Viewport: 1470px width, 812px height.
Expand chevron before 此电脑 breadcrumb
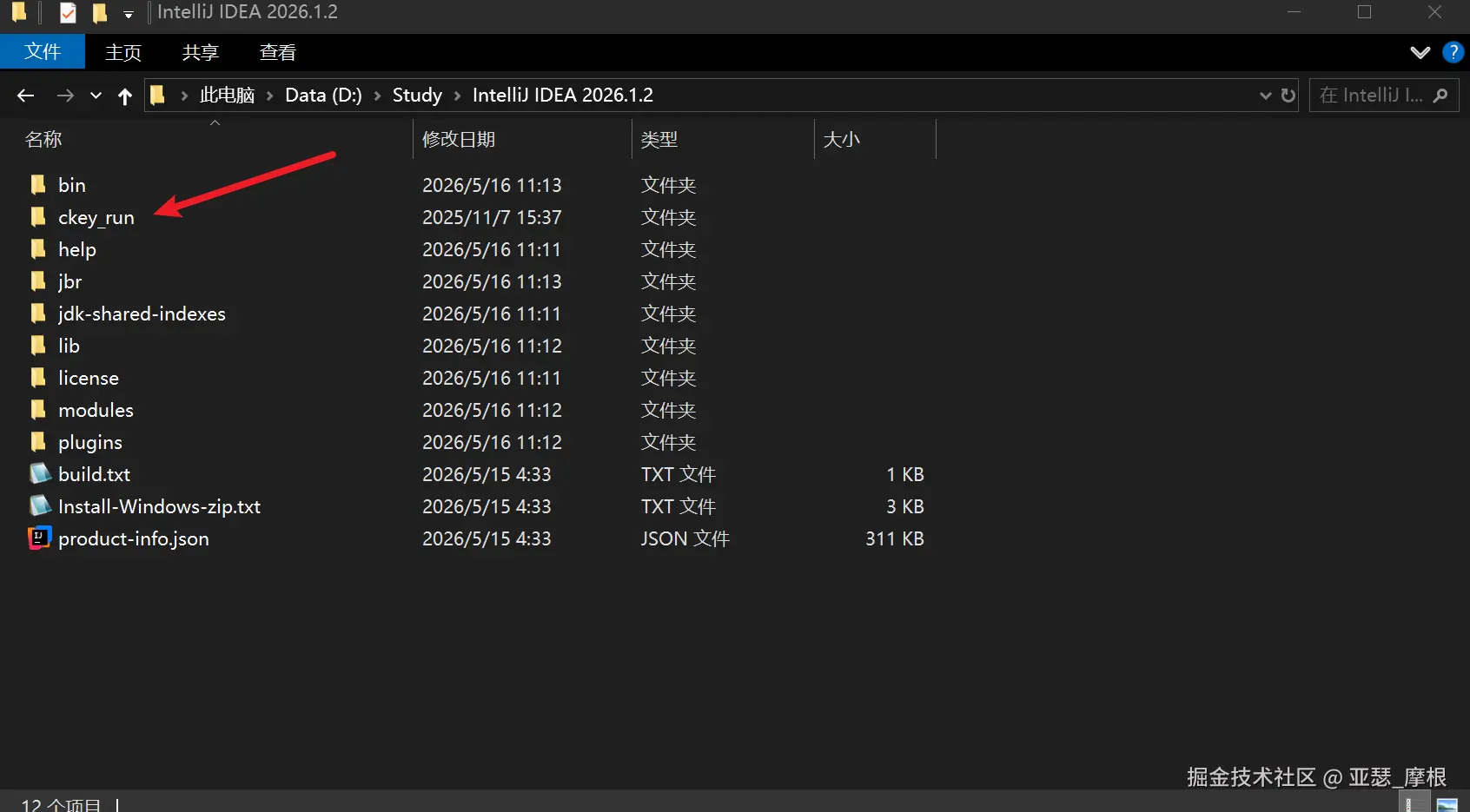pos(184,96)
